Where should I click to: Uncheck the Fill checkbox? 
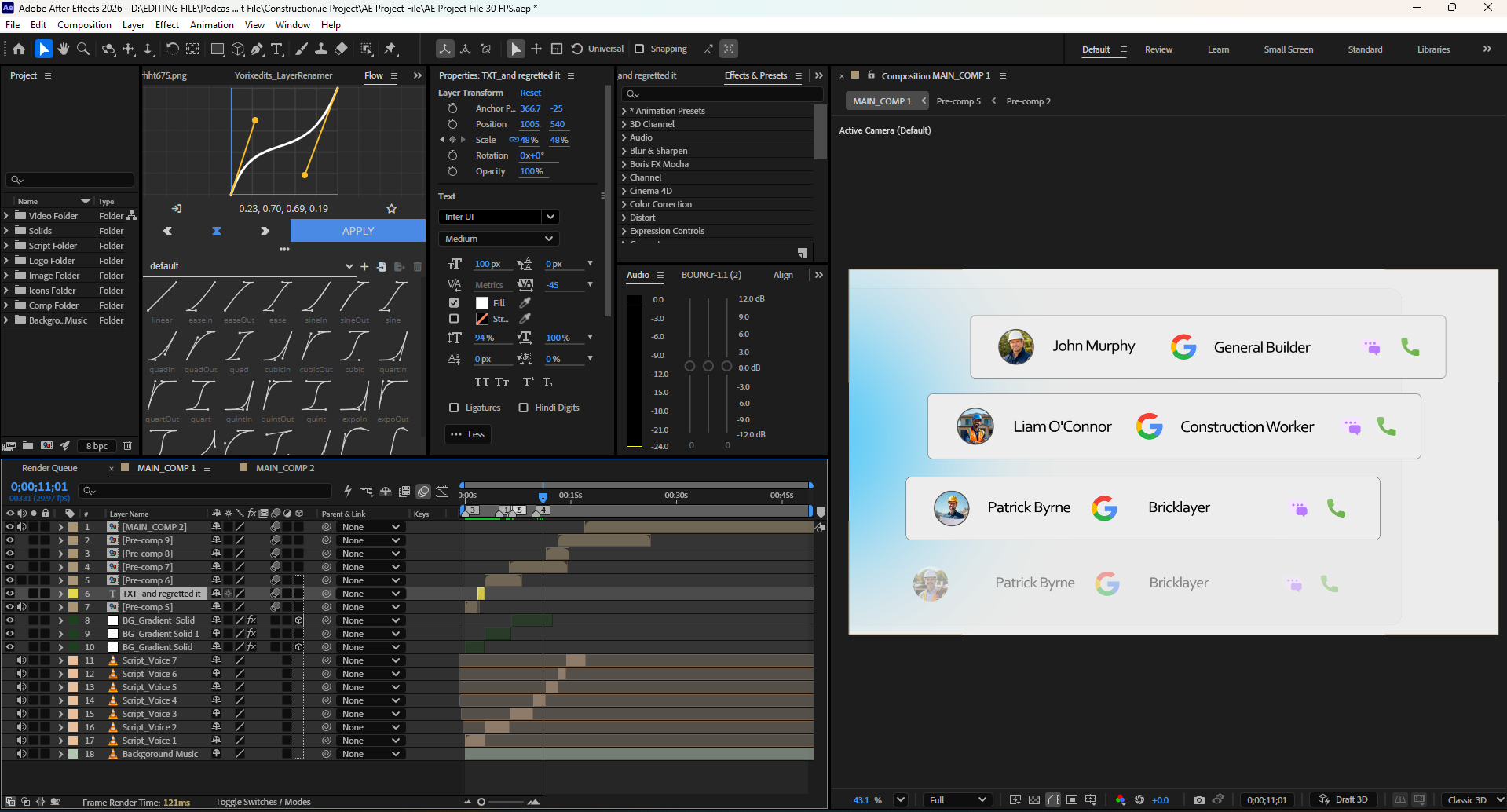pos(454,302)
